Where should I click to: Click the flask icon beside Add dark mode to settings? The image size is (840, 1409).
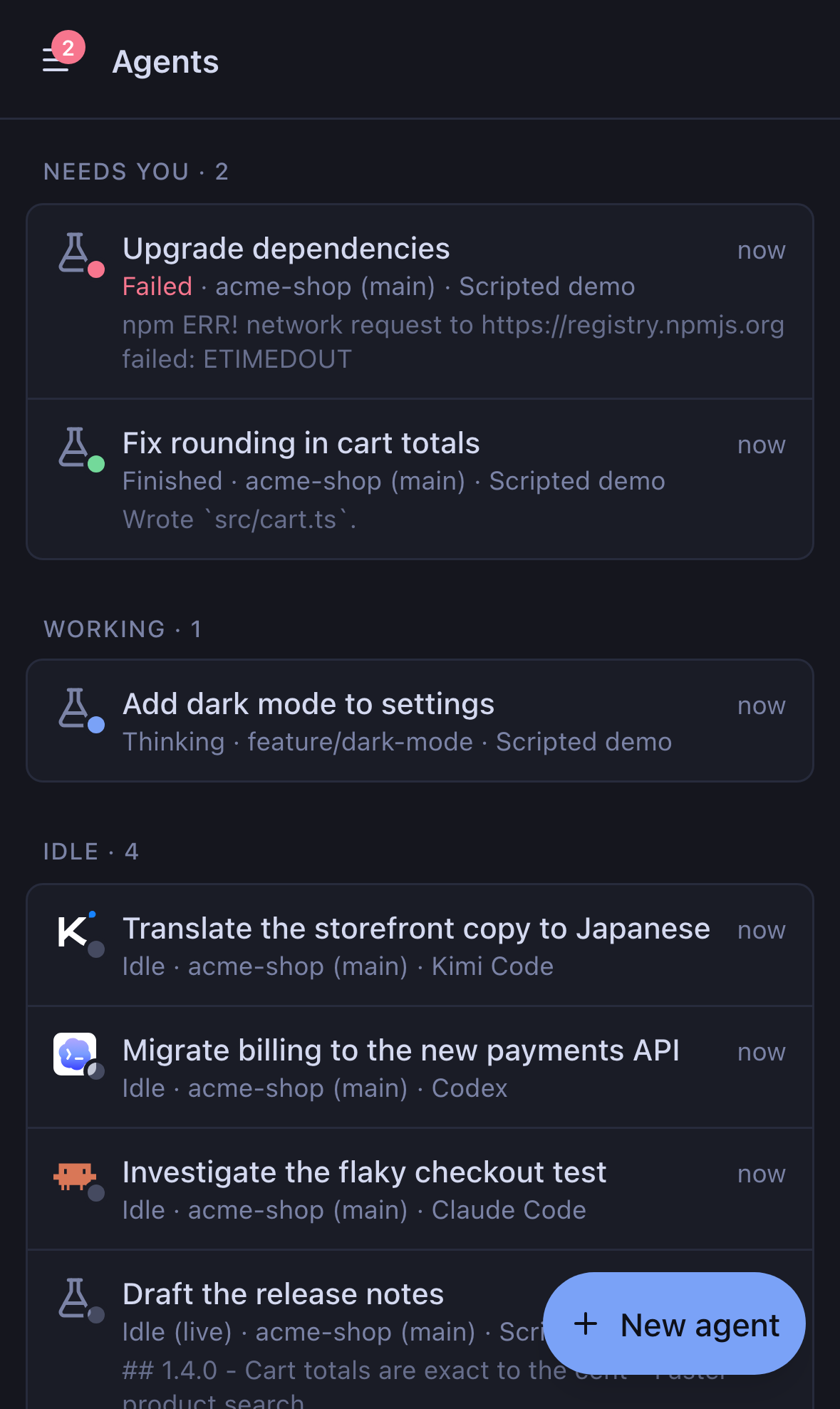coord(74,708)
